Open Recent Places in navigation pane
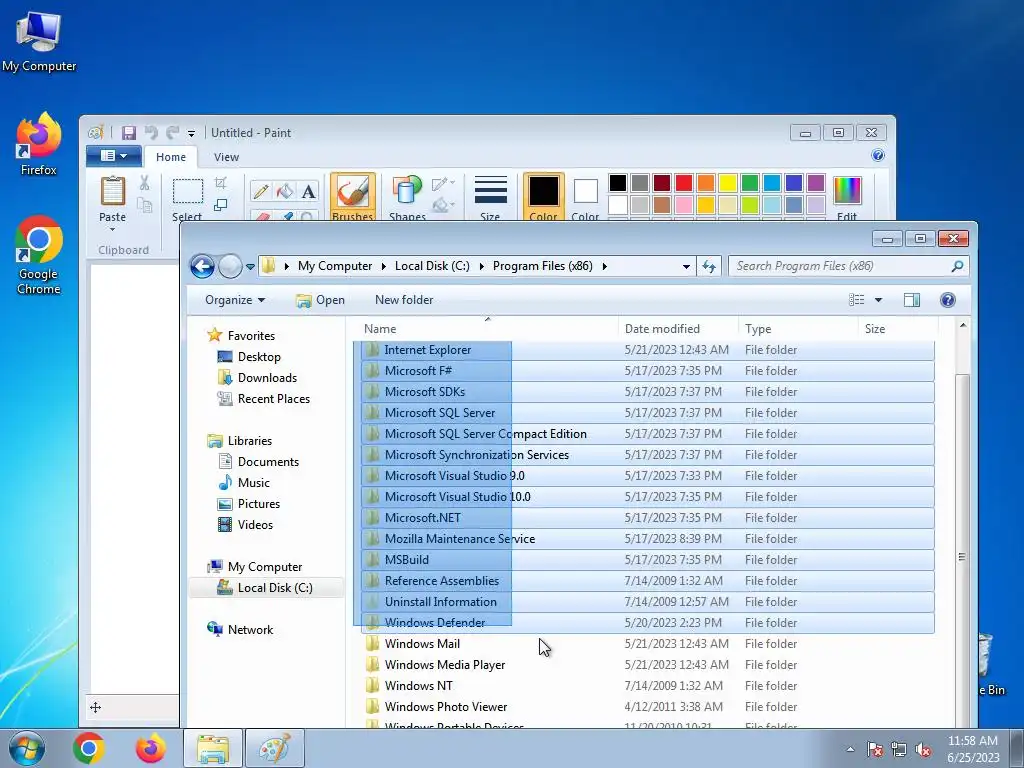 273,399
